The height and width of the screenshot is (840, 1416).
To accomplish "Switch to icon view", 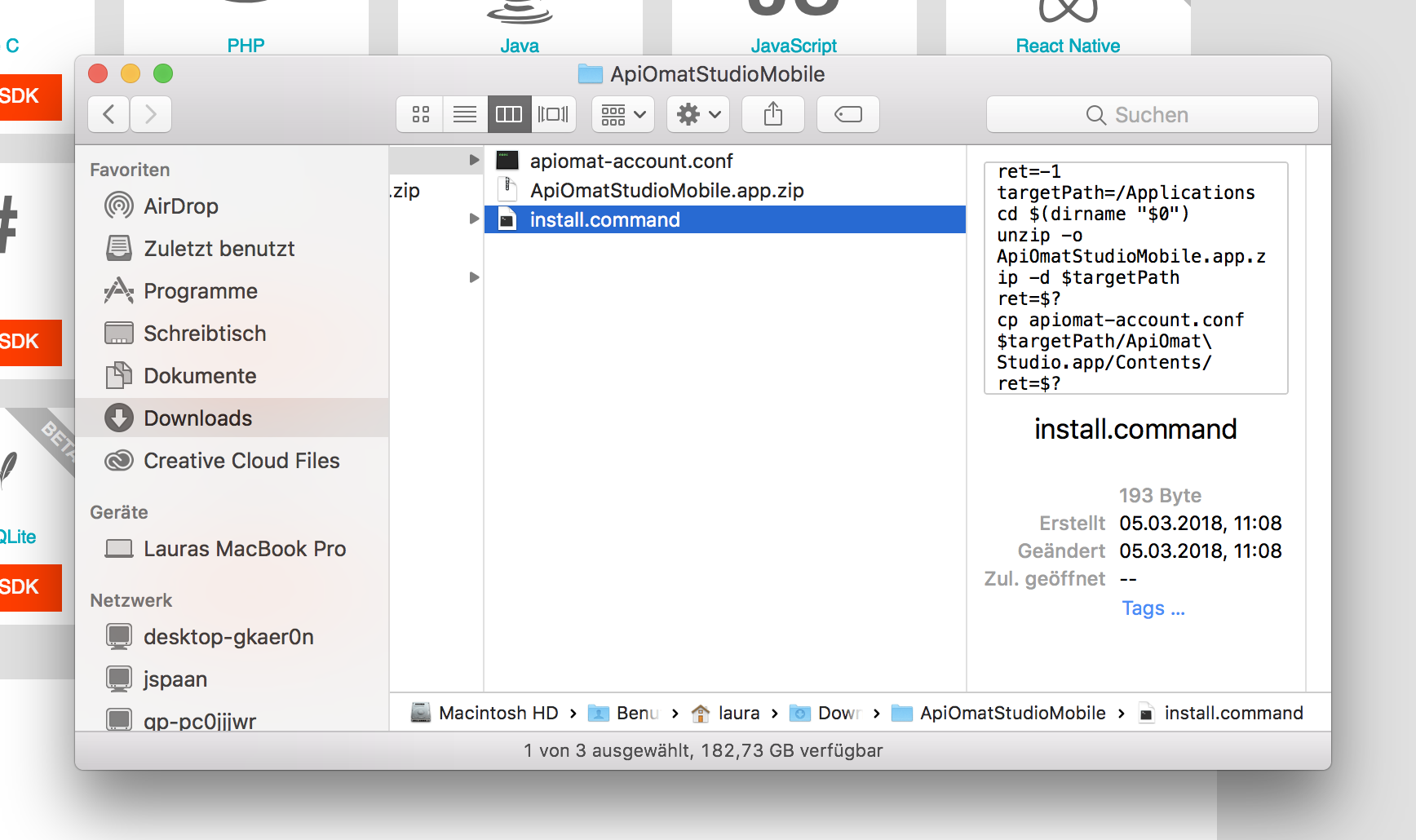I will (420, 114).
